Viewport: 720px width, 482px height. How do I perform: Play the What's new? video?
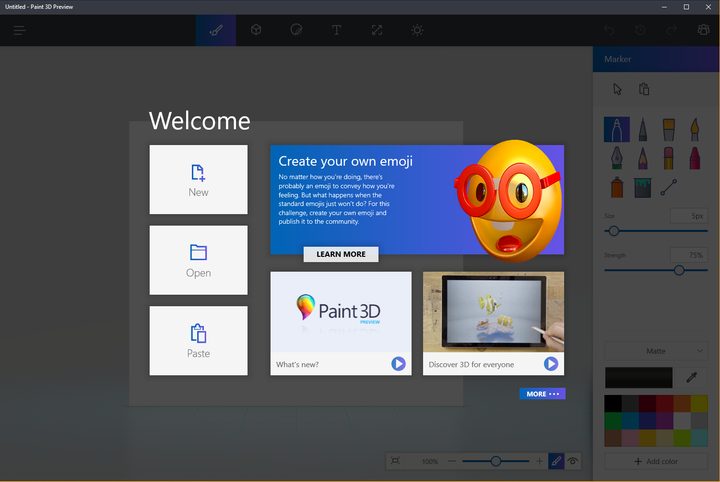pyautogui.click(x=398, y=364)
